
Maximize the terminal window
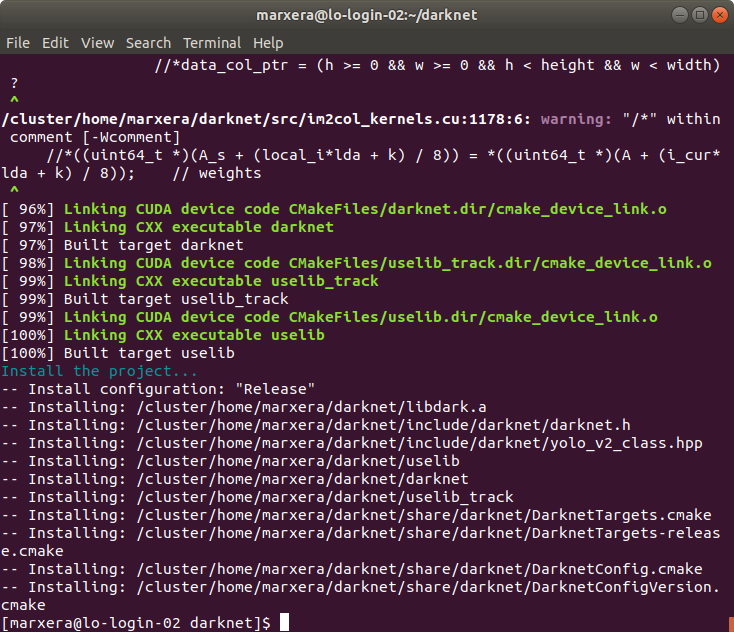coord(700,15)
